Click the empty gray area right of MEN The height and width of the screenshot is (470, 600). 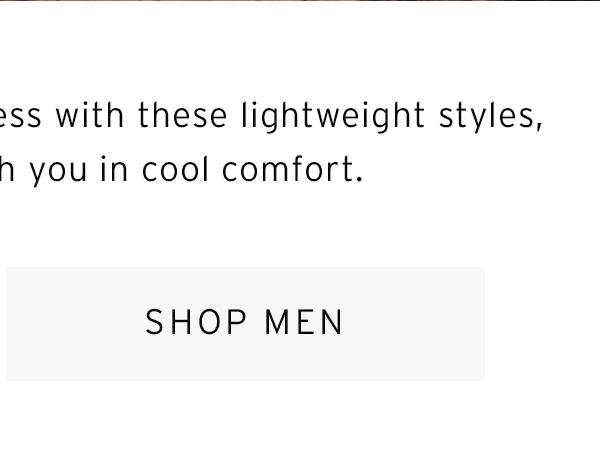point(414,324)
